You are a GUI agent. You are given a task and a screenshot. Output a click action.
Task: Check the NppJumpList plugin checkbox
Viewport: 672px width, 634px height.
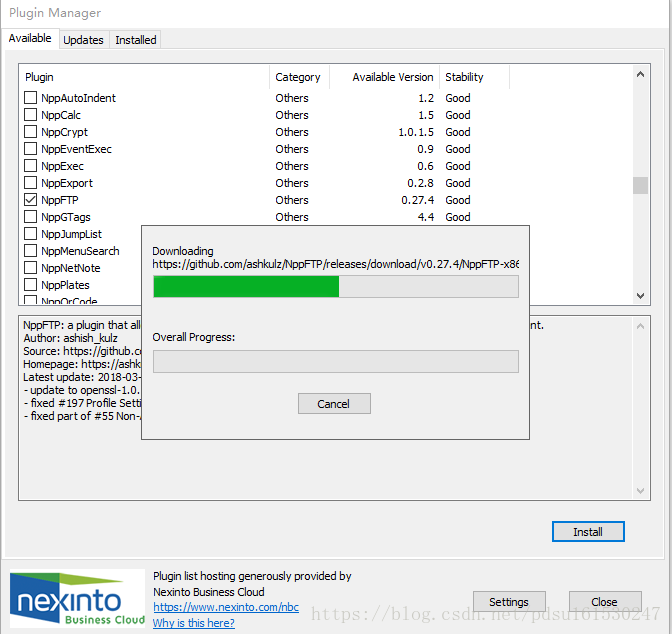pyautogui.click(x=30, y=234)
